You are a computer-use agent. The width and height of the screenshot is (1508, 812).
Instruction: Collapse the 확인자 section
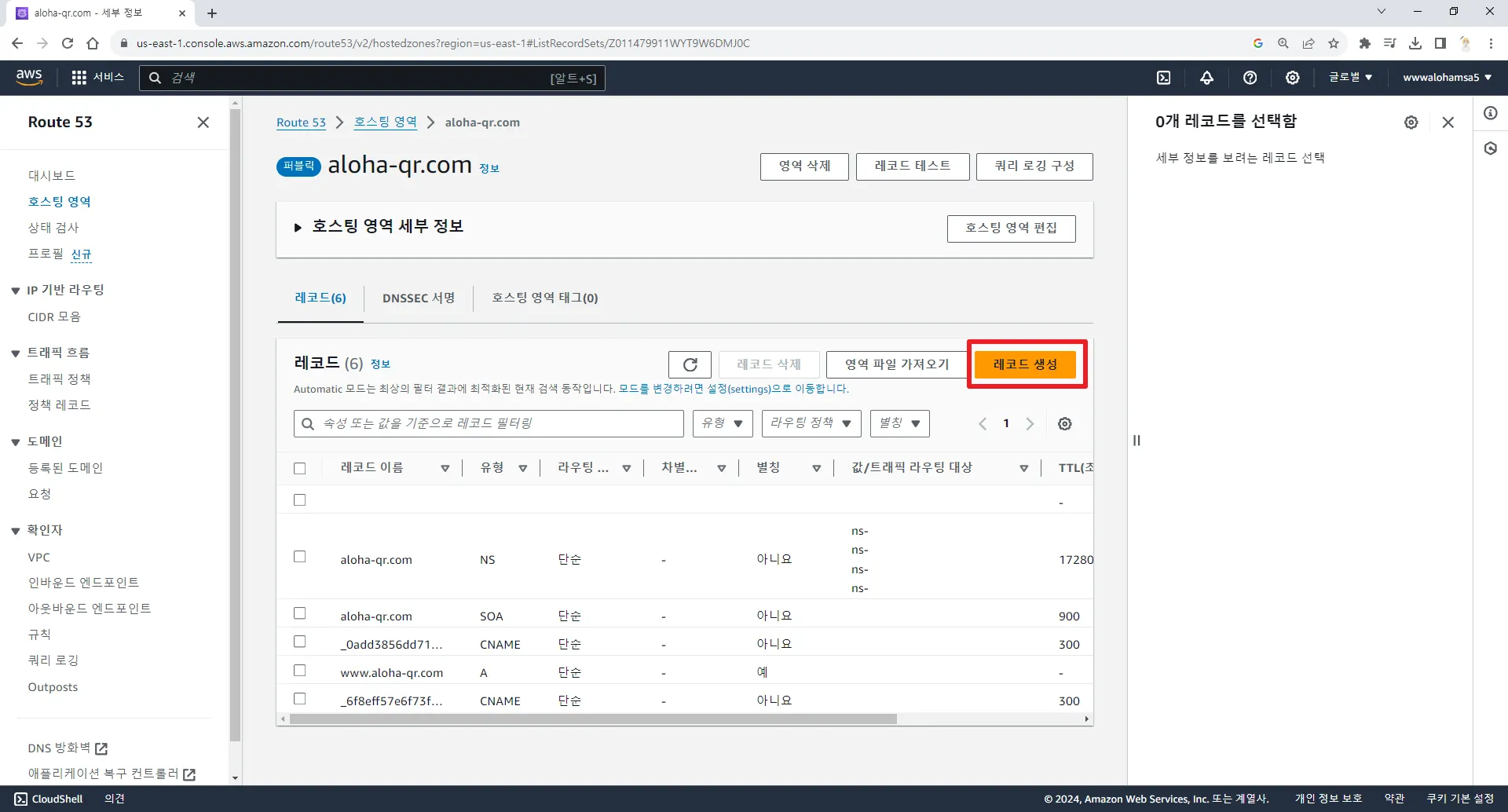click(16, 532)
